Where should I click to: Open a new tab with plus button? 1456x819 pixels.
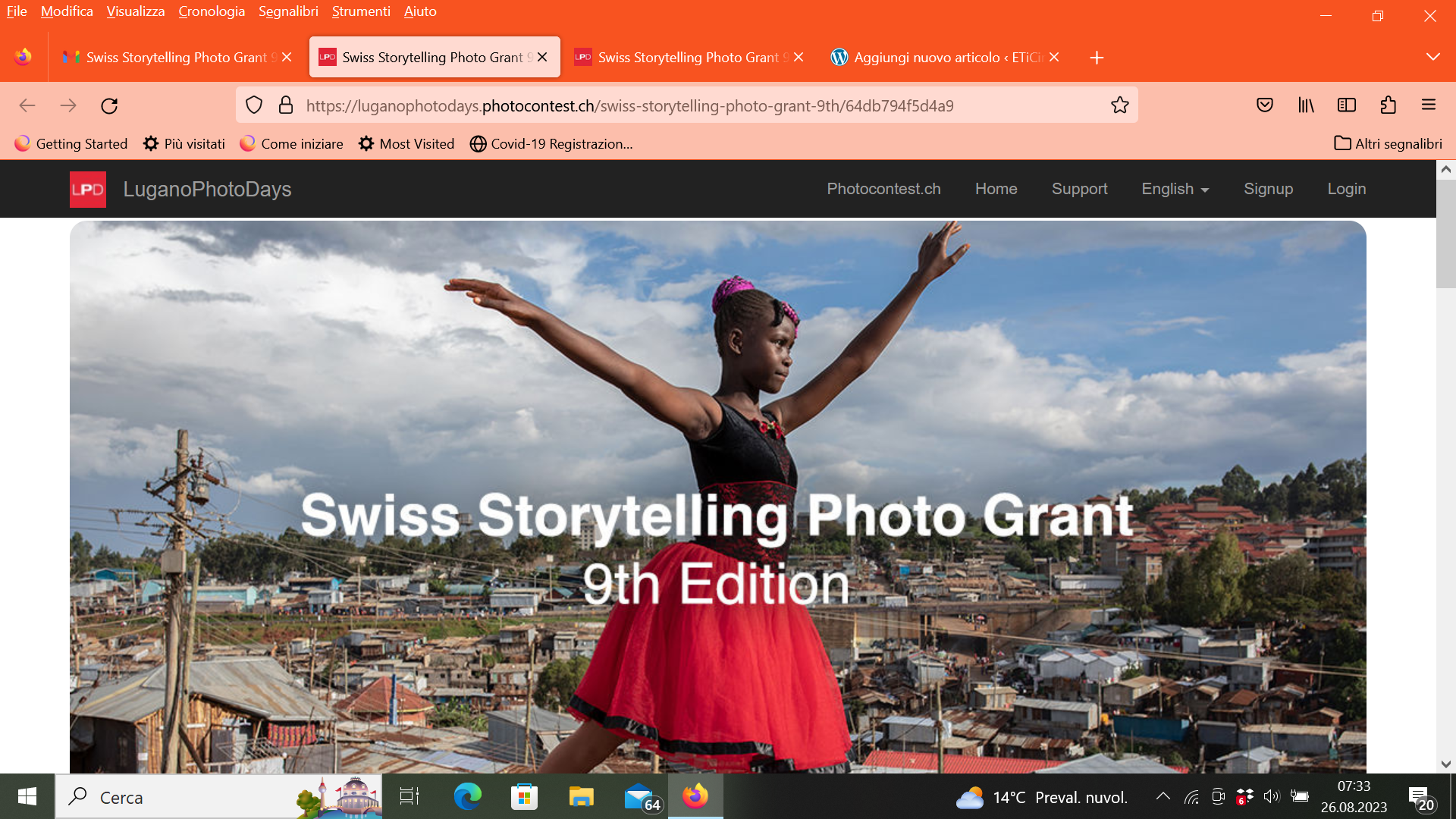(x=1097, y=58)
